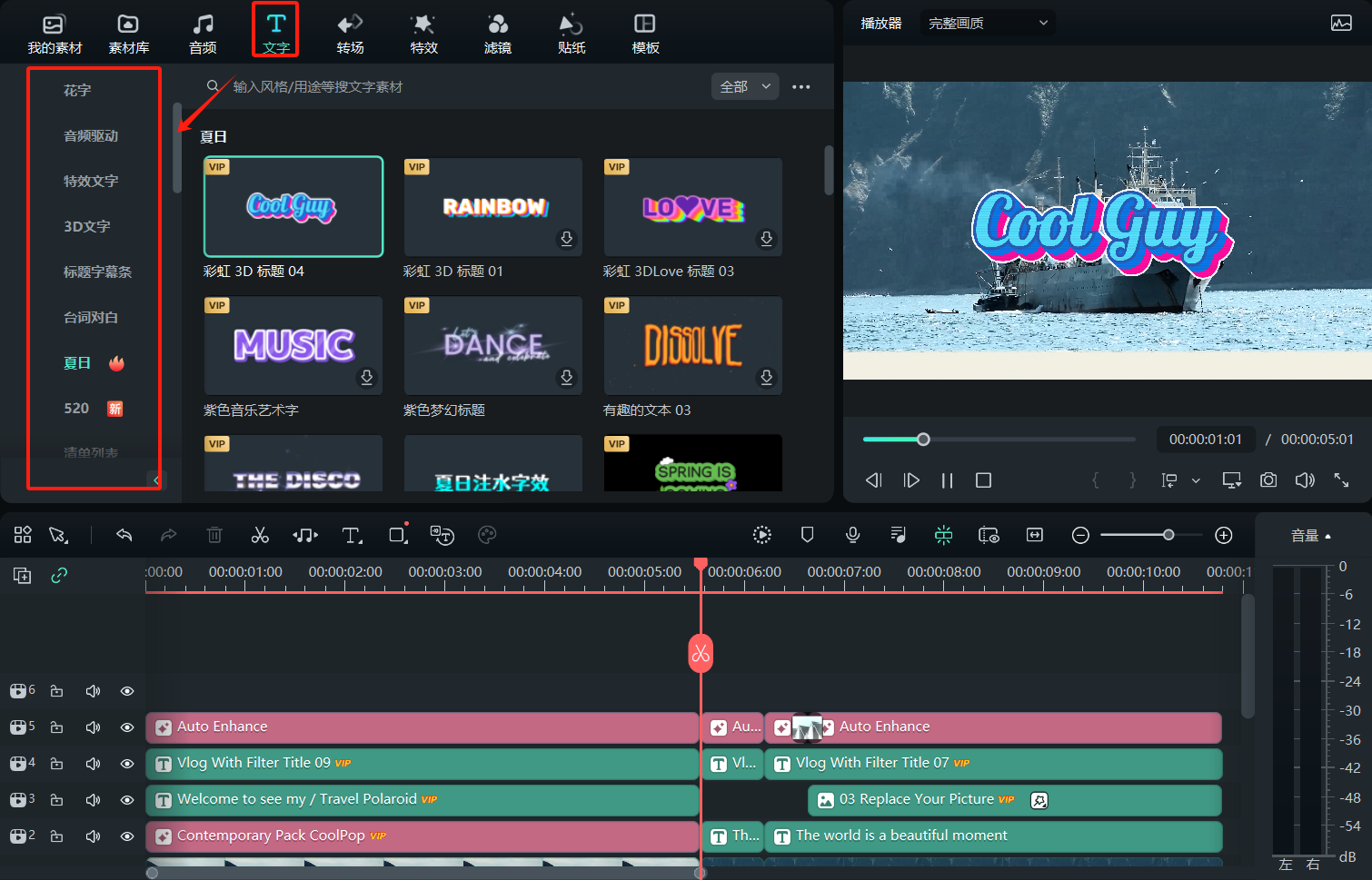Open the more options ellipsis menu

[x=800, y=87]
